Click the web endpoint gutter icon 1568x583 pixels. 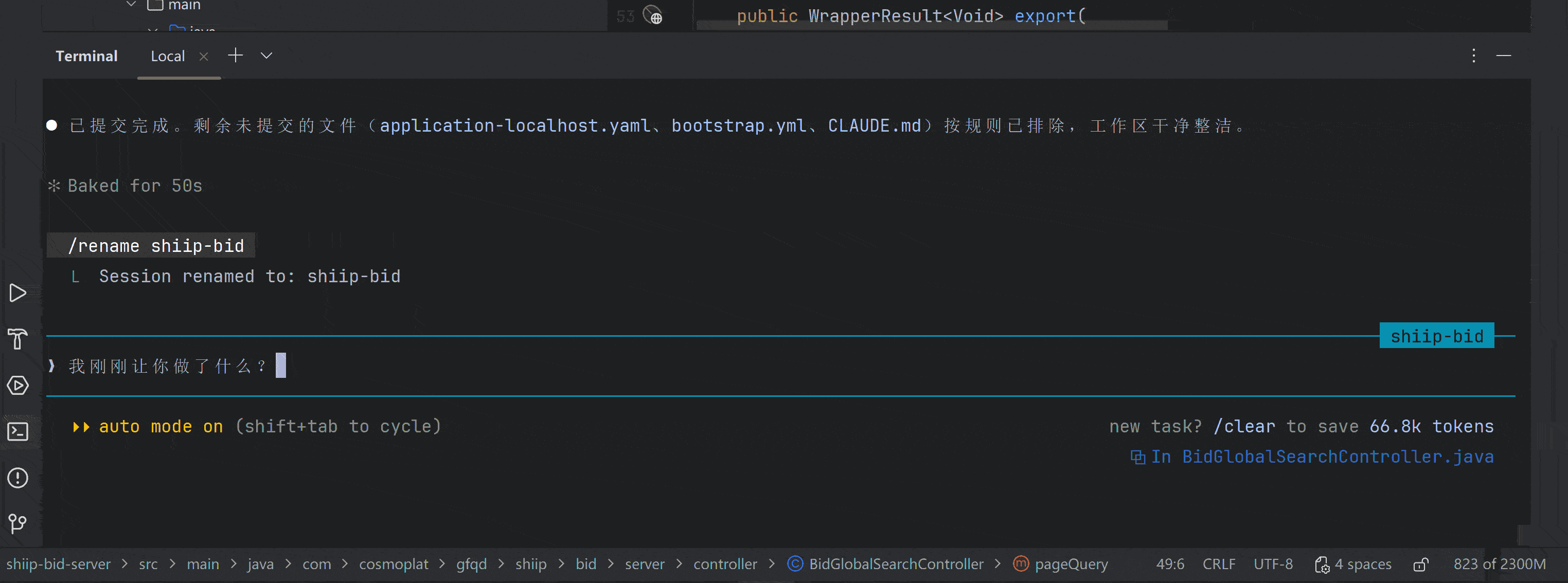pyautogui.click(x=652, y=15)
